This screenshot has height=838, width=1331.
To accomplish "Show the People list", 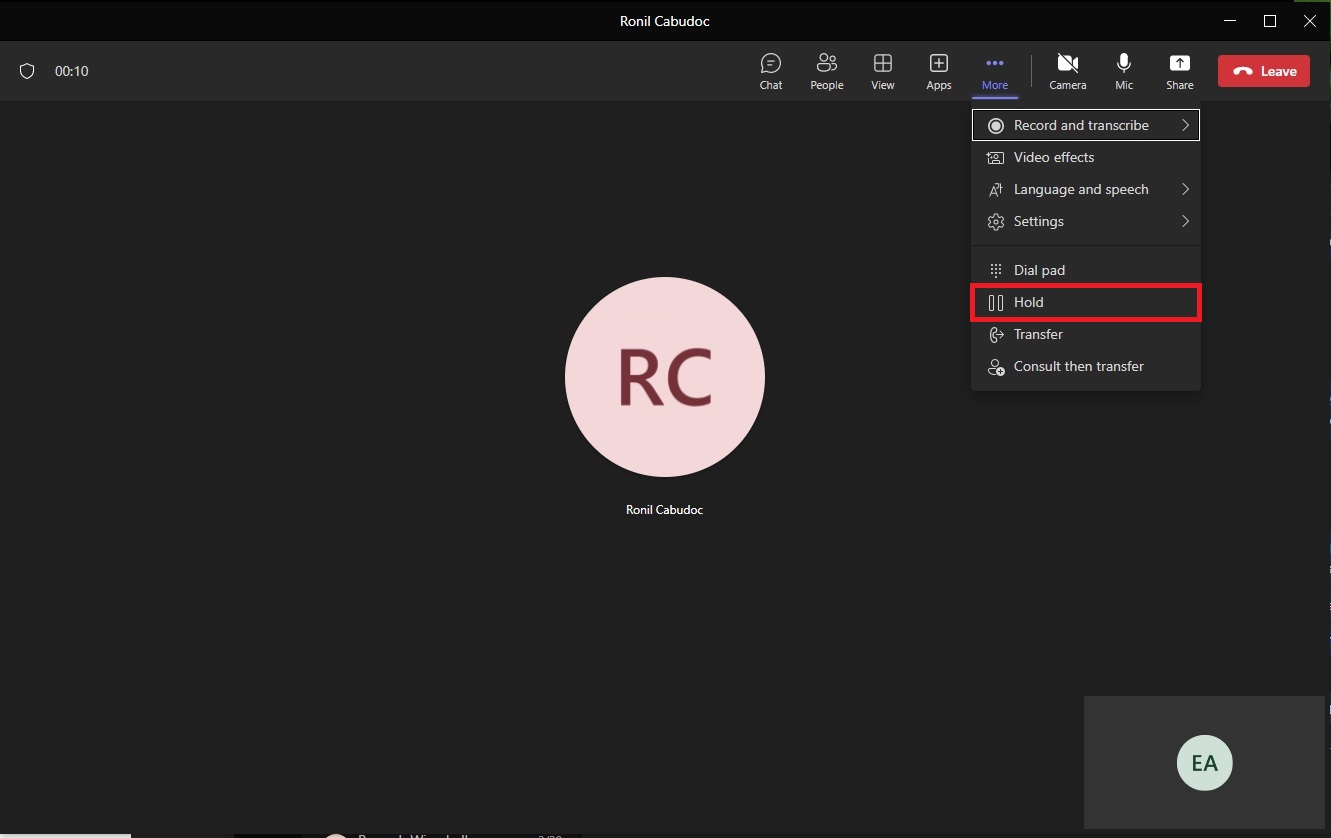I will point(826,70).
